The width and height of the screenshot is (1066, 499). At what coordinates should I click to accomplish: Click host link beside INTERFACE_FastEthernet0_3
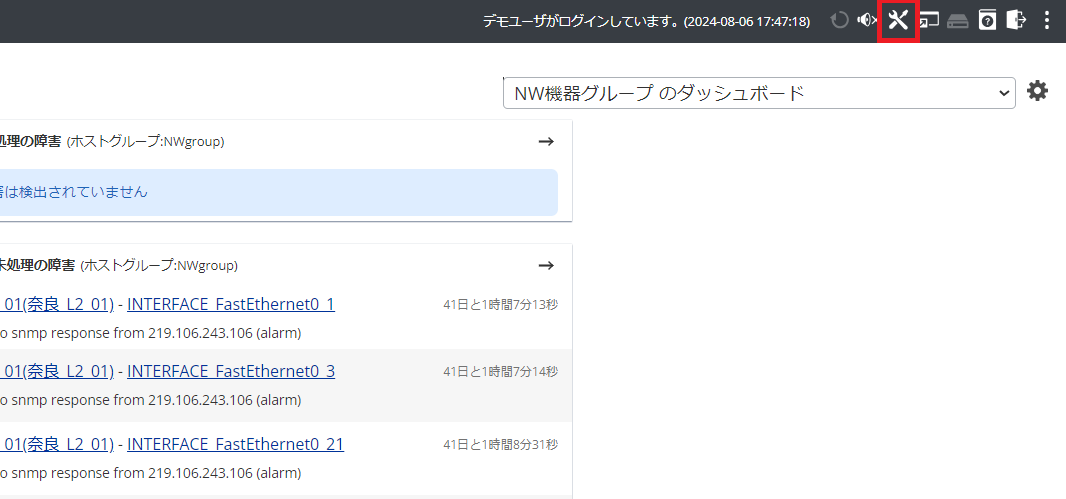coord(56,371)
